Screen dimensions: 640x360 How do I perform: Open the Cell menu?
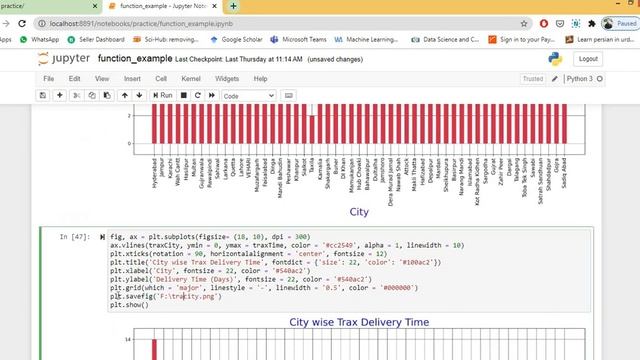click(x=161, y=79)
